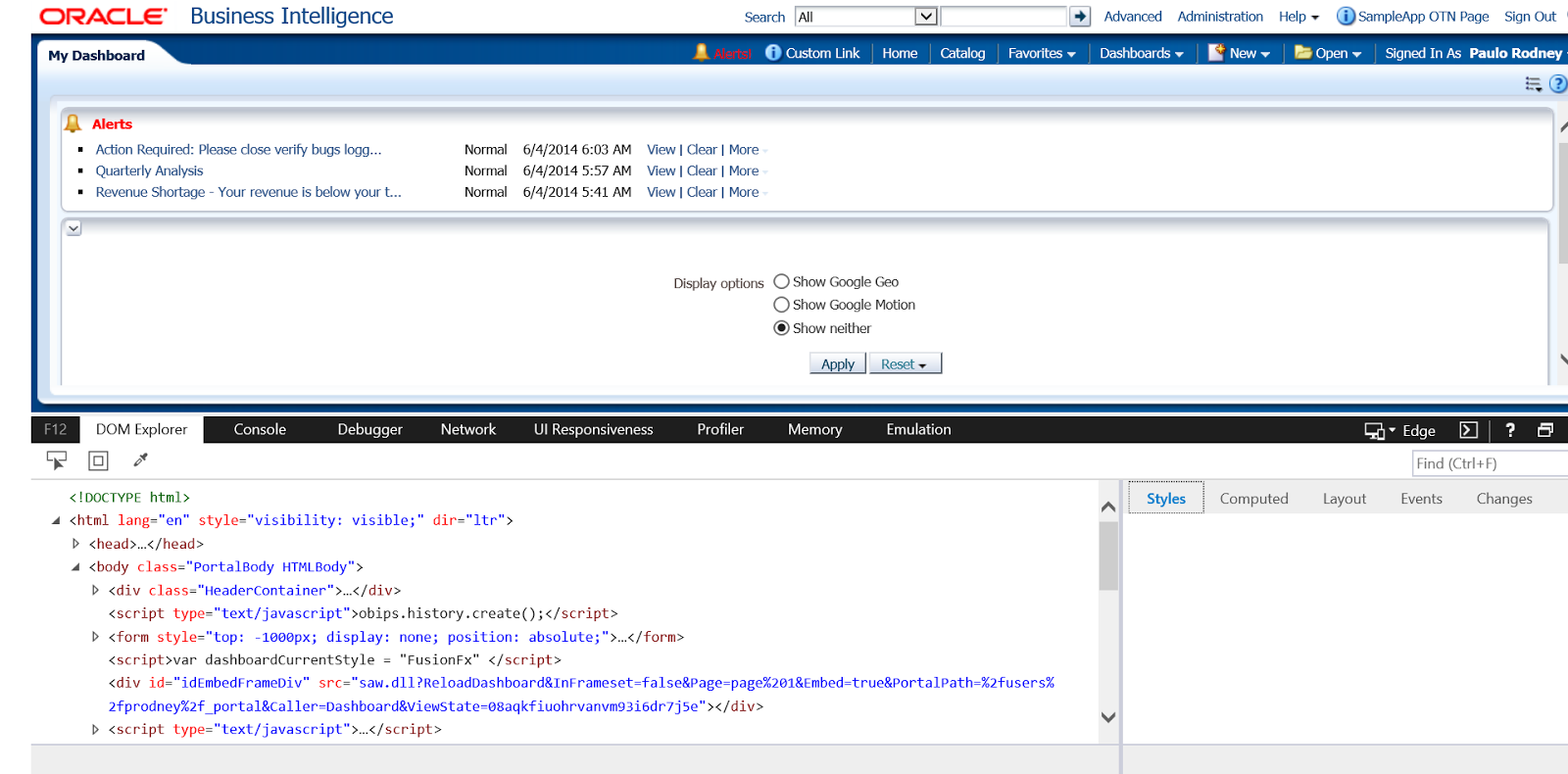This screenshot has height=774, width=1568.
Task: Click the DOM tree scroll up arrow
Action: pos(1108,507)
